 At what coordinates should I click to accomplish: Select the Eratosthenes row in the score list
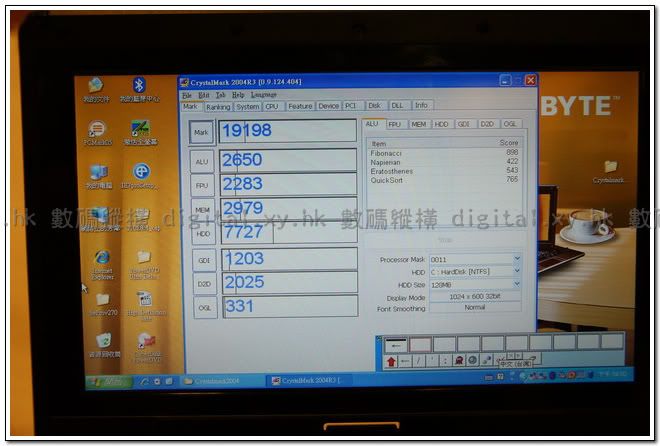pyautogui.click(x=444, y=171)
